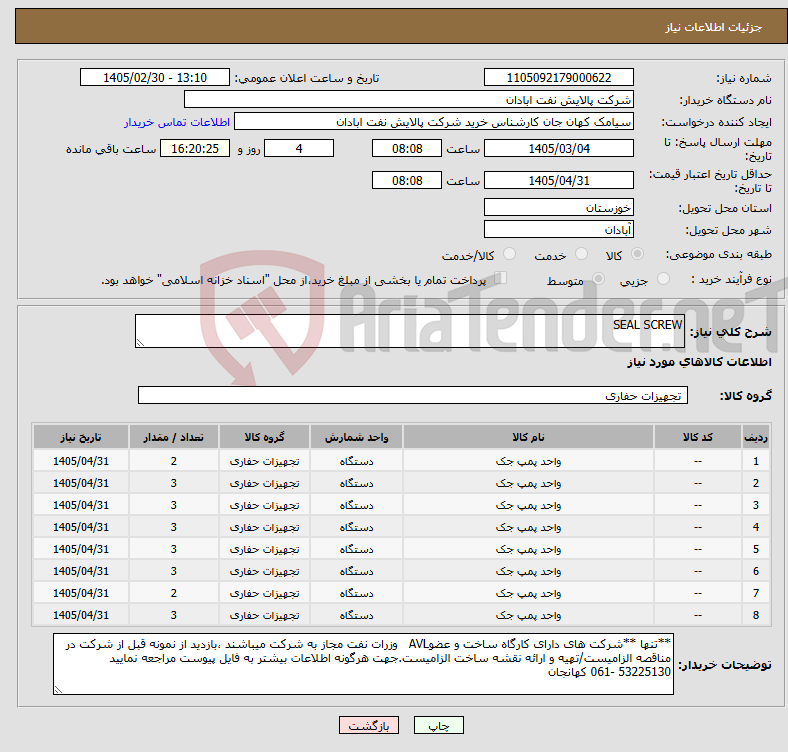The height and width of the screenshot is (752, 788).
Task: Click the تاریخ نیاز column header
Action: [x=81, y=437]
